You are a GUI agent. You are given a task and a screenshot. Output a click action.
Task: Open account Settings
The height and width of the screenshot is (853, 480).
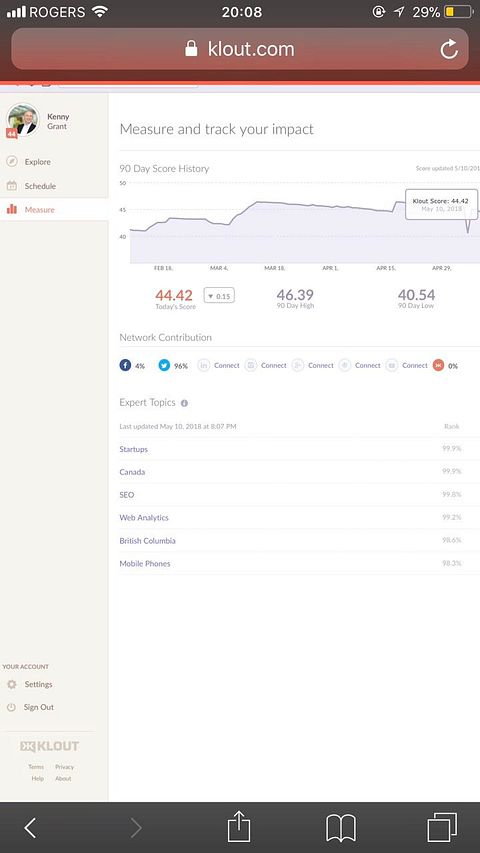39,684
